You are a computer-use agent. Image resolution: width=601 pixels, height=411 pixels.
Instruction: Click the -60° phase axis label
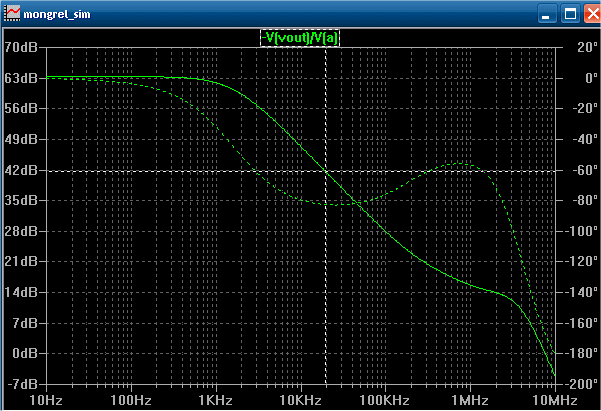[x=585, y=170]
